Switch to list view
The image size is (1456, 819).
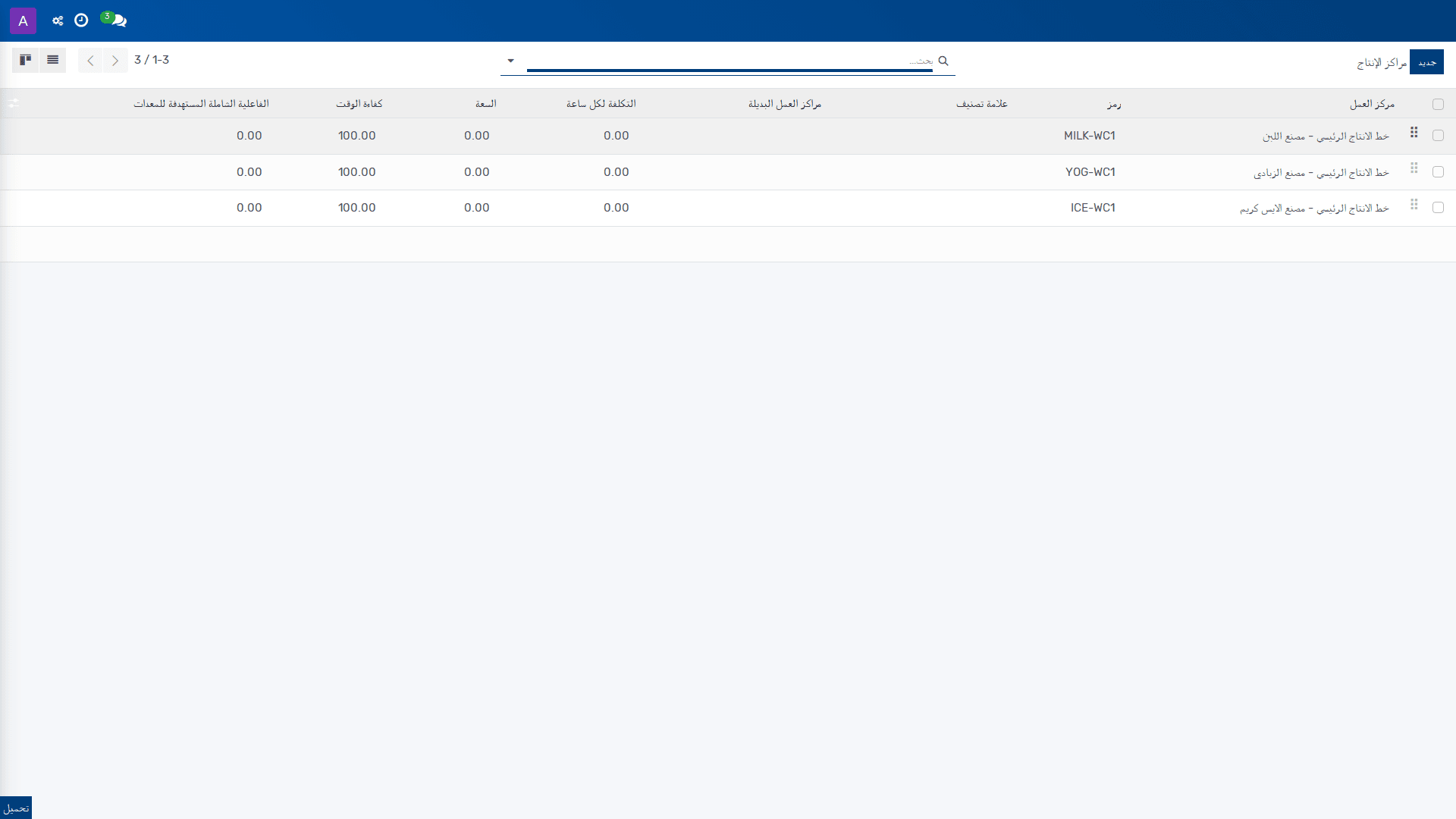(x=52, y=60)
